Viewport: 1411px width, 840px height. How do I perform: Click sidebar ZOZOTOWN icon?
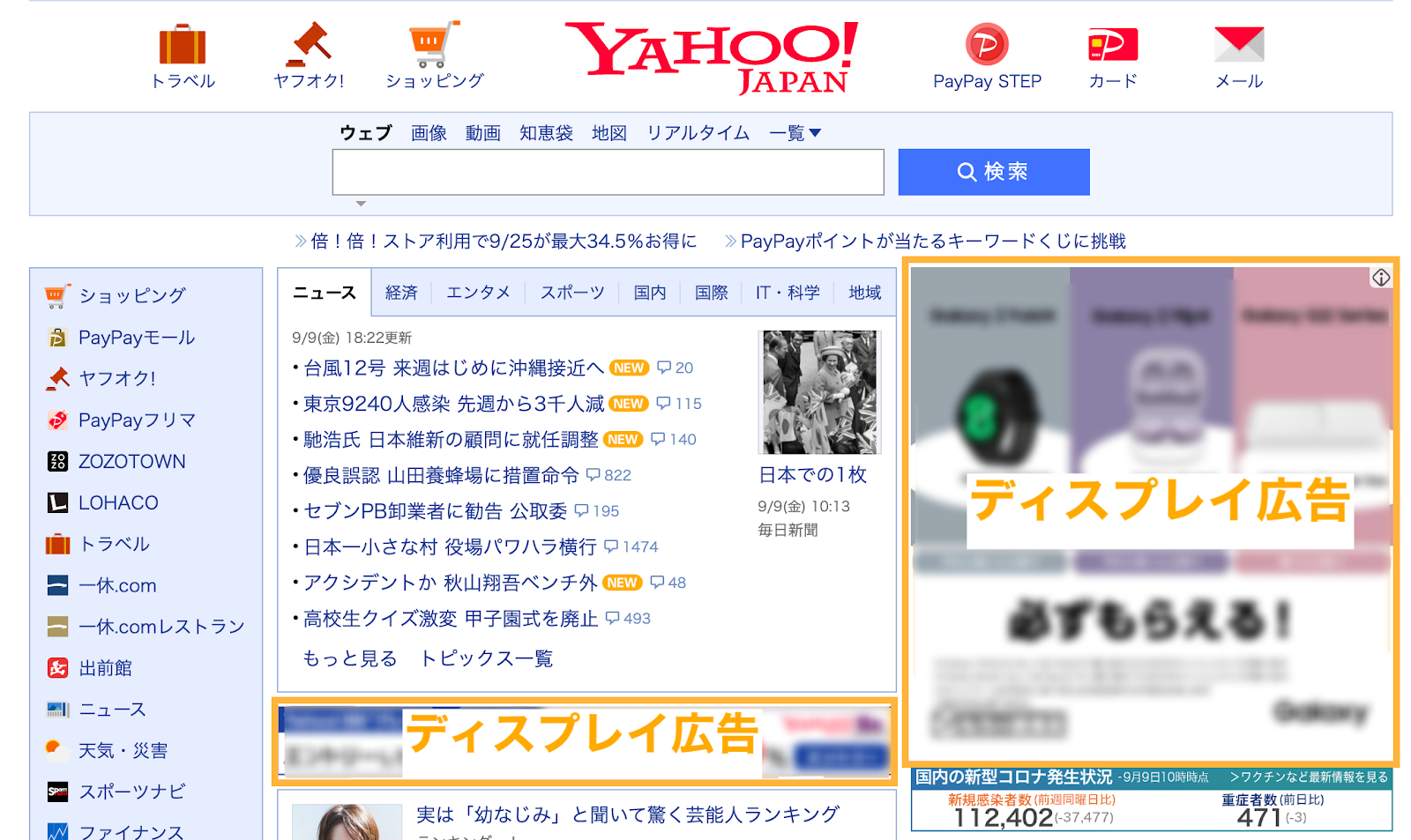click(57, 461)
